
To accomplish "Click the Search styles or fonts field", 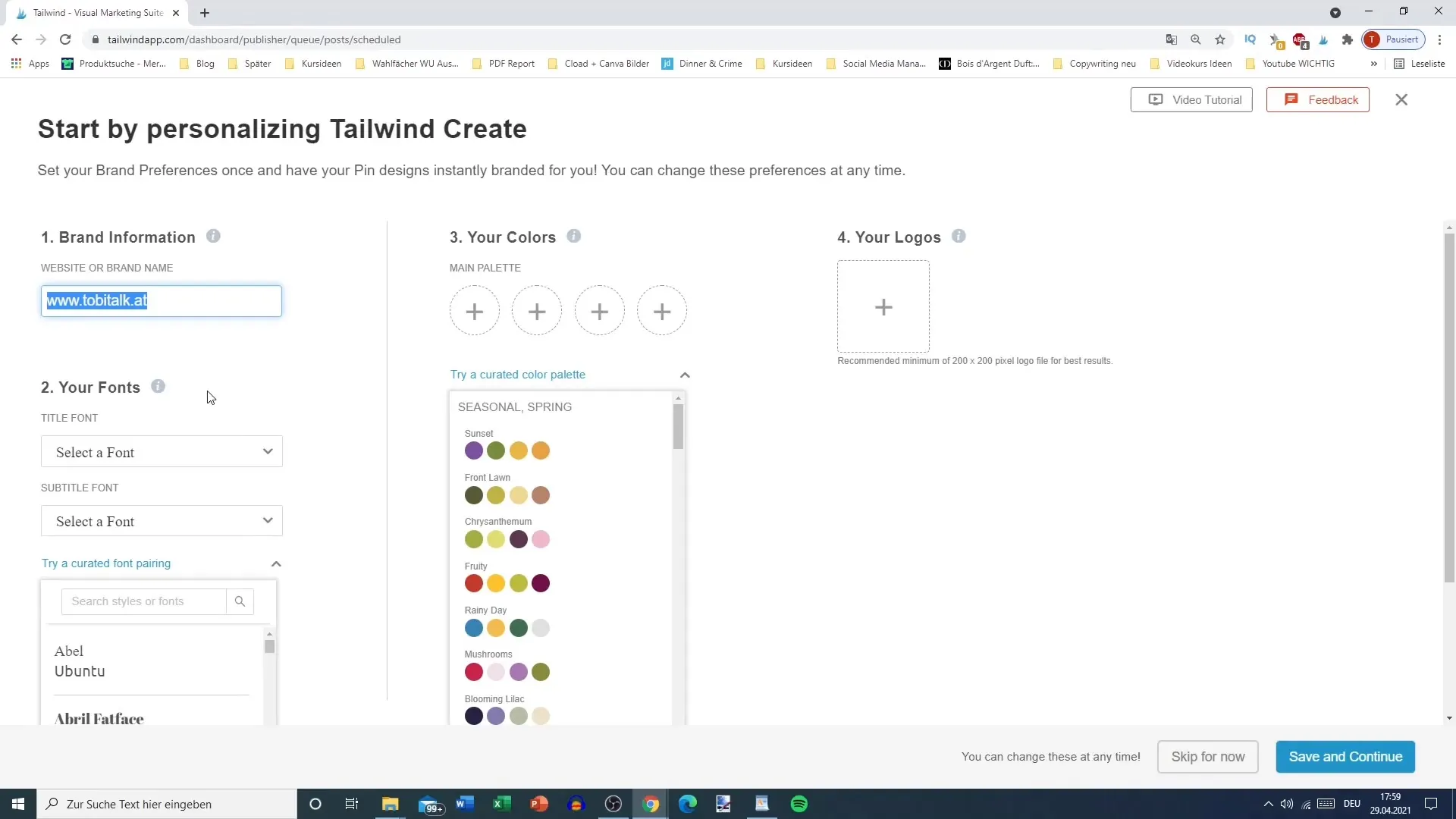I will [x=144, y=601].
